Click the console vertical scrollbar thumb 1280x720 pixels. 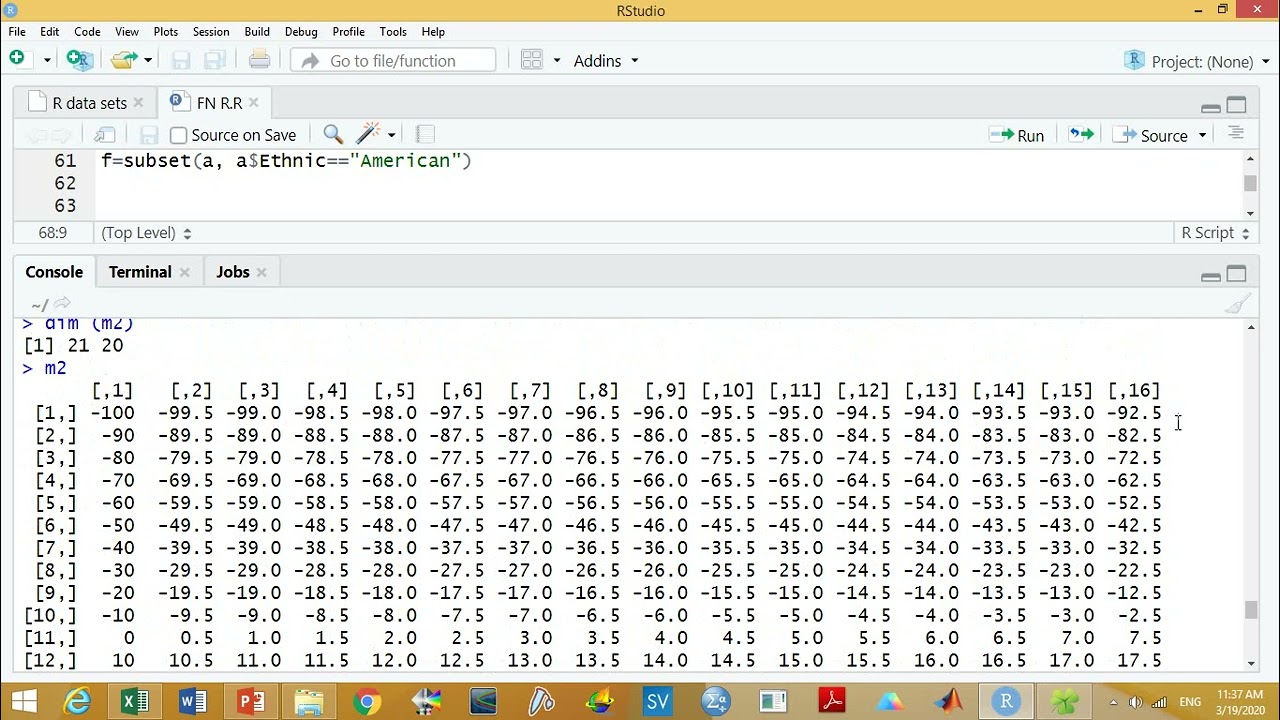tap(1251, 609)
